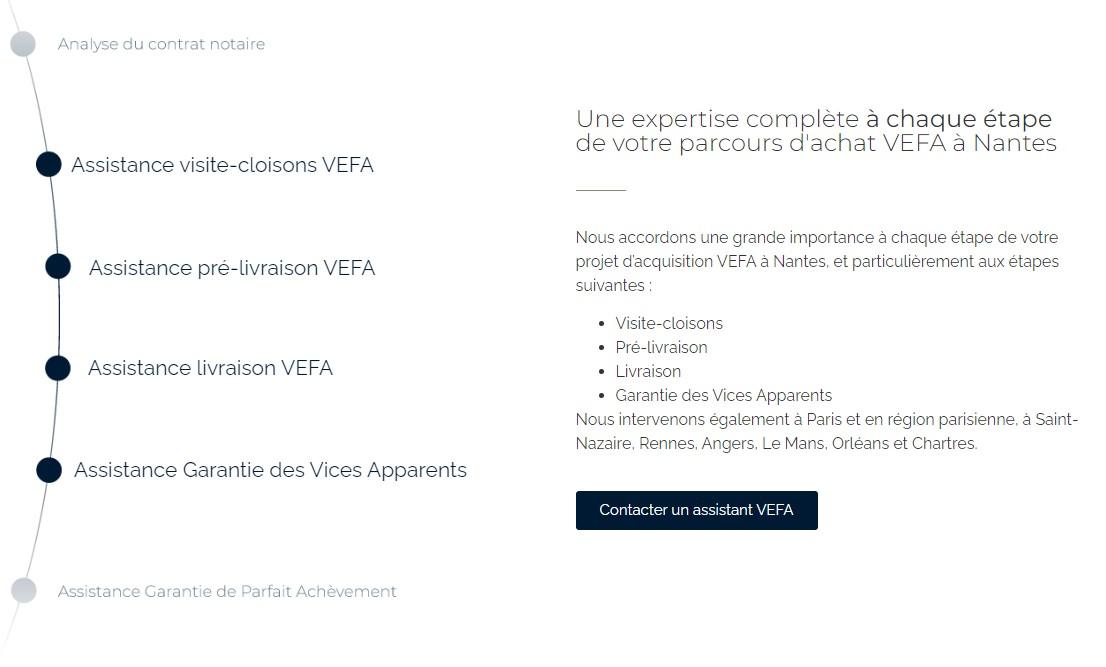Select the Assistance livraison VEFA step dot
This screenshot has width=1106, height=667.
(x=58, y=368)
